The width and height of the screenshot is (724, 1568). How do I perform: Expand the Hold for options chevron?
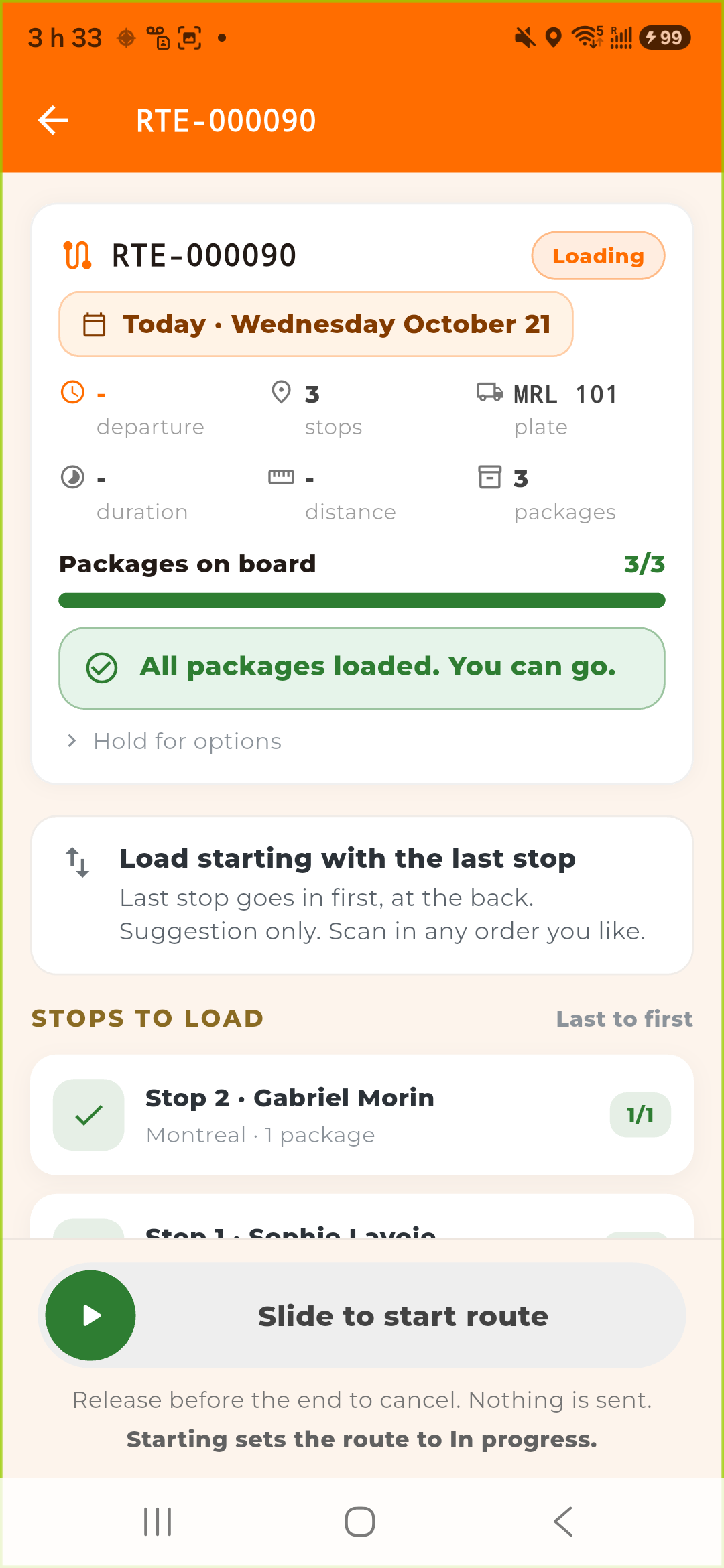tap(72, 741)
